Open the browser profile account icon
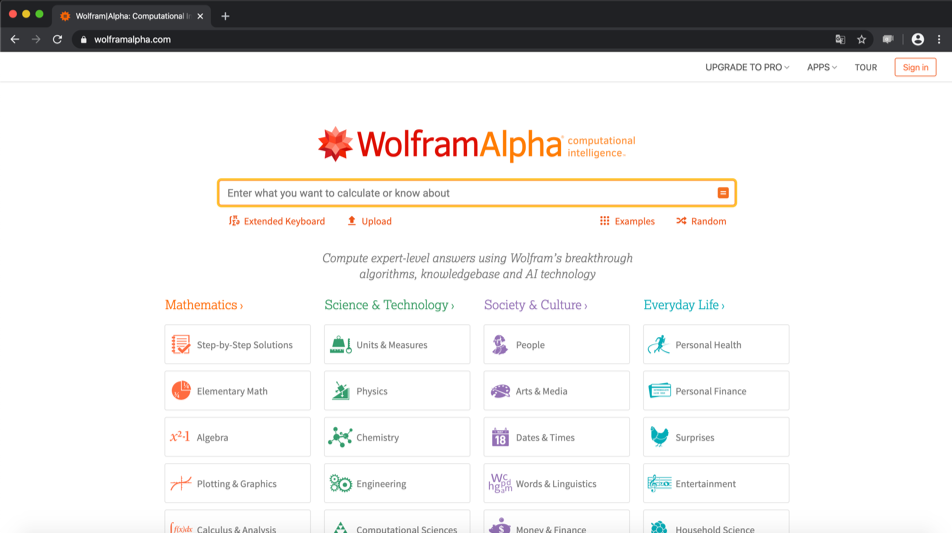This screenshot has height=533, width=952. pyautogui.click(x=917, y=39)
